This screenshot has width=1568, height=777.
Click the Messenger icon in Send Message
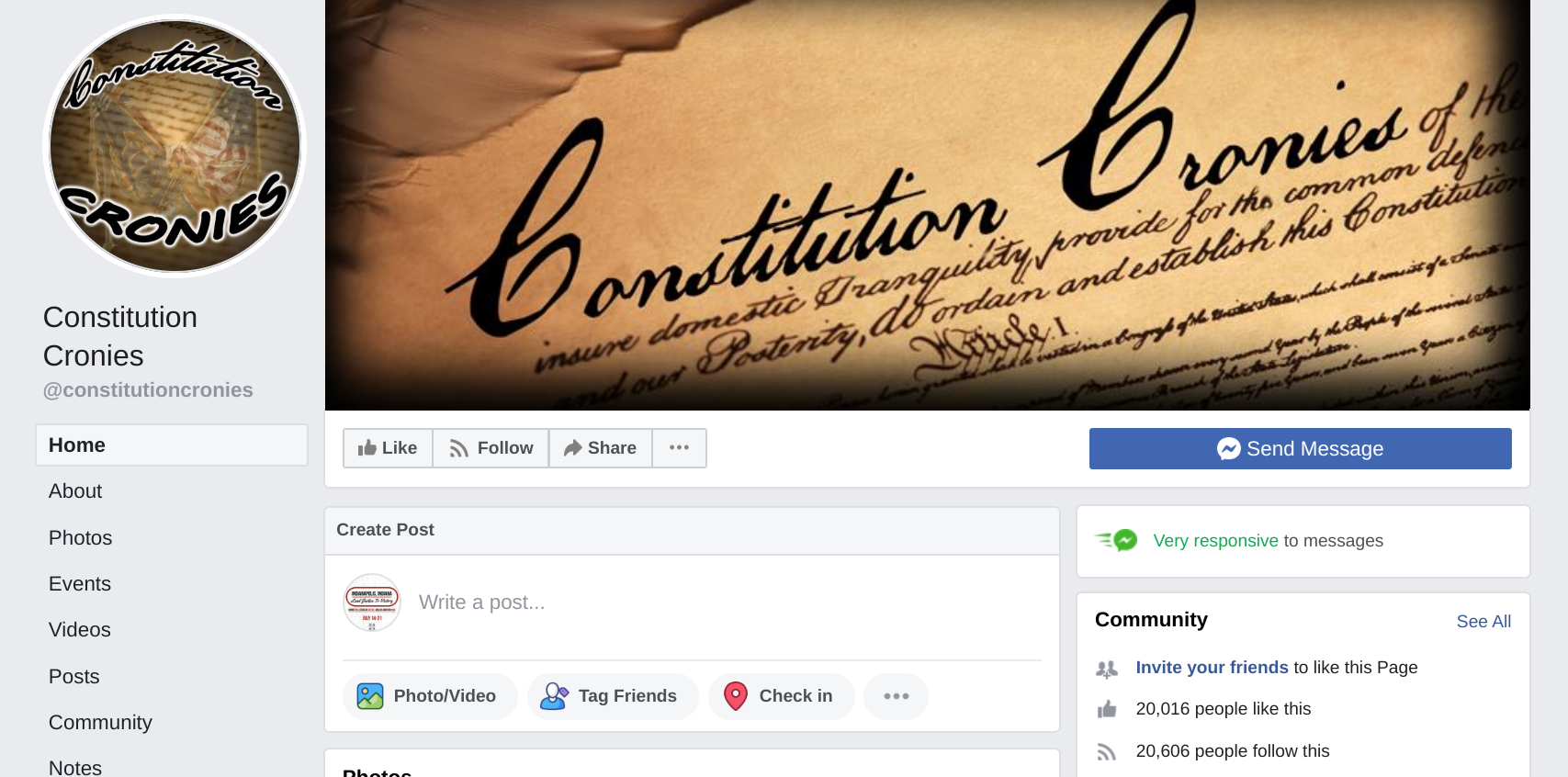pyautogui.click(x=1228, y=448)
